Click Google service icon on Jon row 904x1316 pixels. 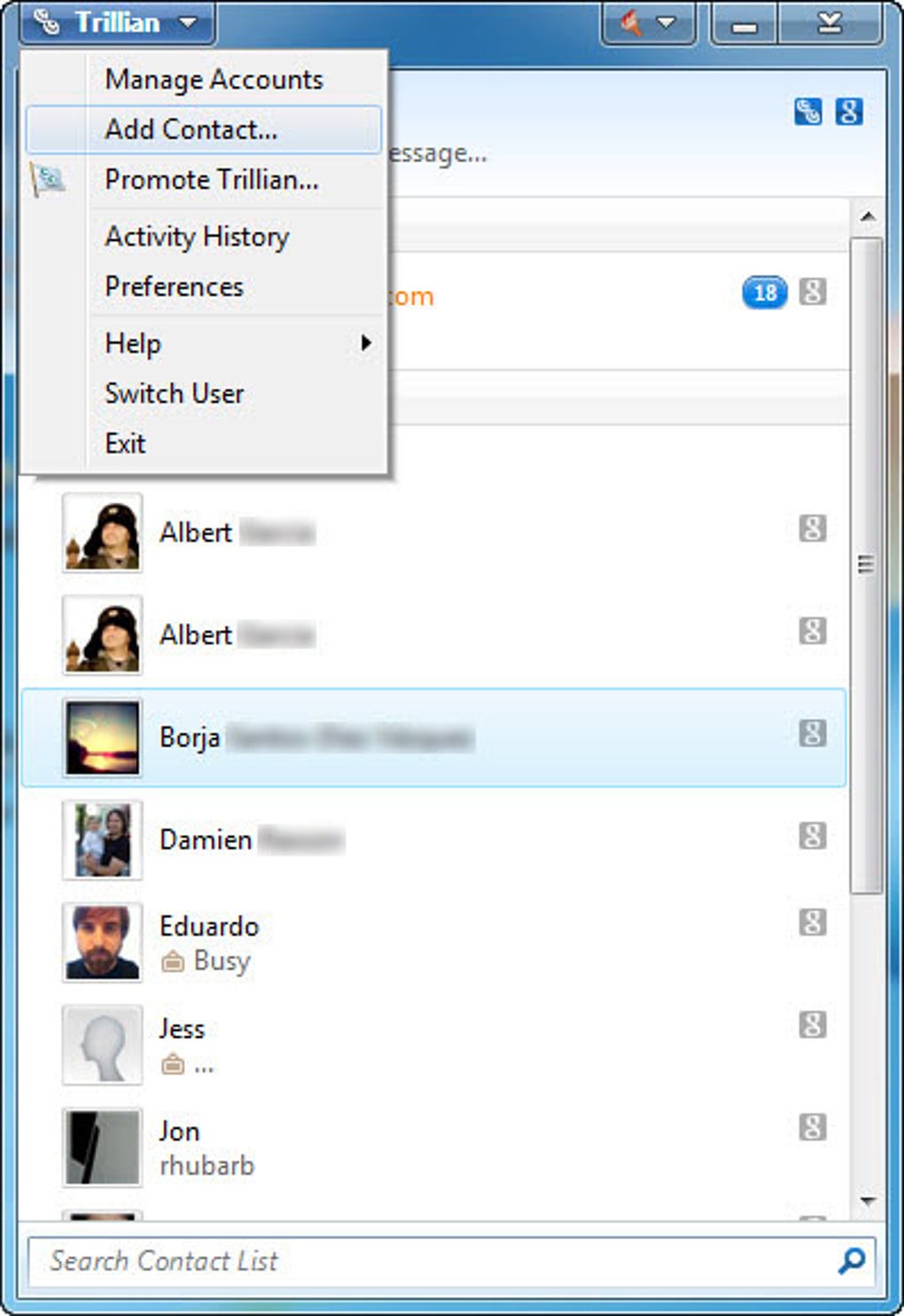pyautogui.click(x=813, y=1127)
